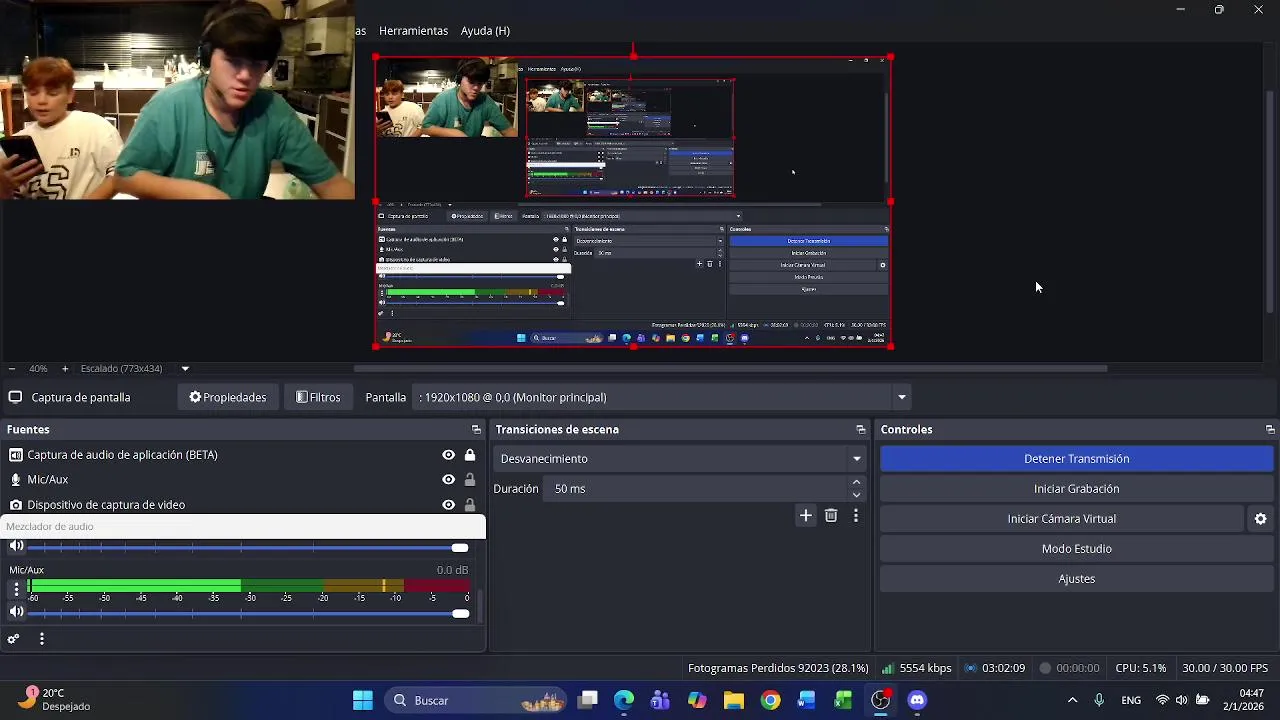Lock the Dispositivo de captura de video source

point(470,505)
